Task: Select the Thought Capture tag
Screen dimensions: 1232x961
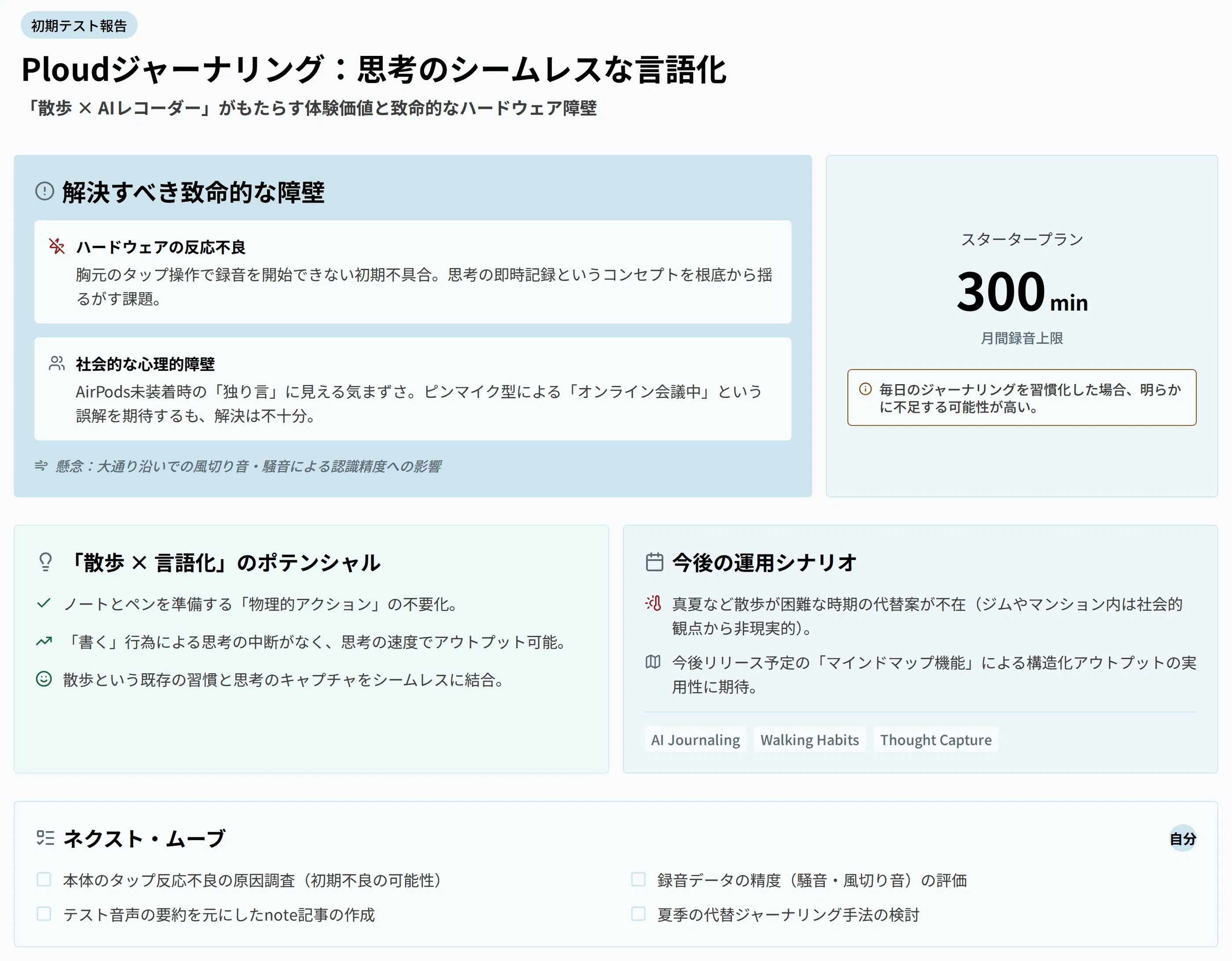Action: pyautogui.click(x=936, y=739)
